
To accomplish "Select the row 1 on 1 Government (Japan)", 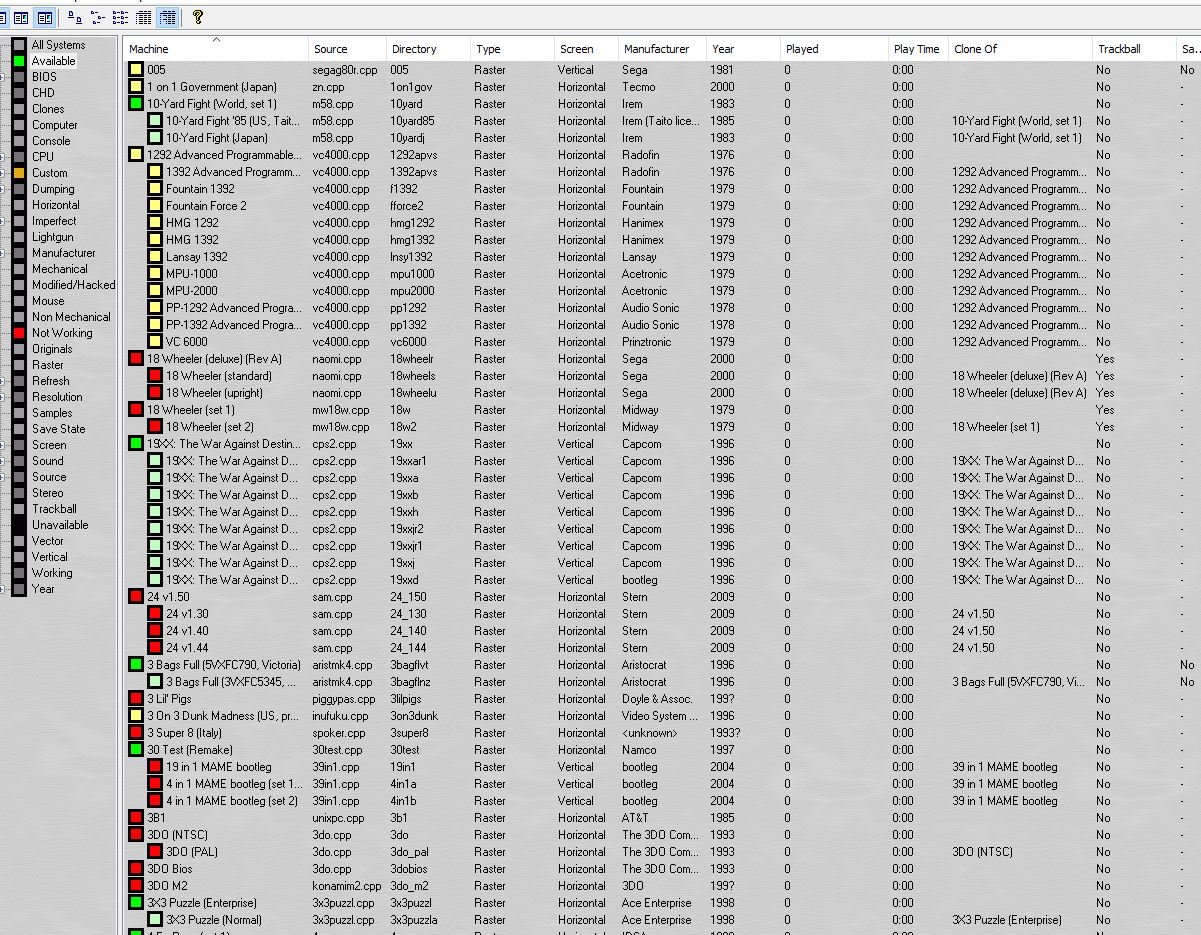I will click(x=660, y=87).
